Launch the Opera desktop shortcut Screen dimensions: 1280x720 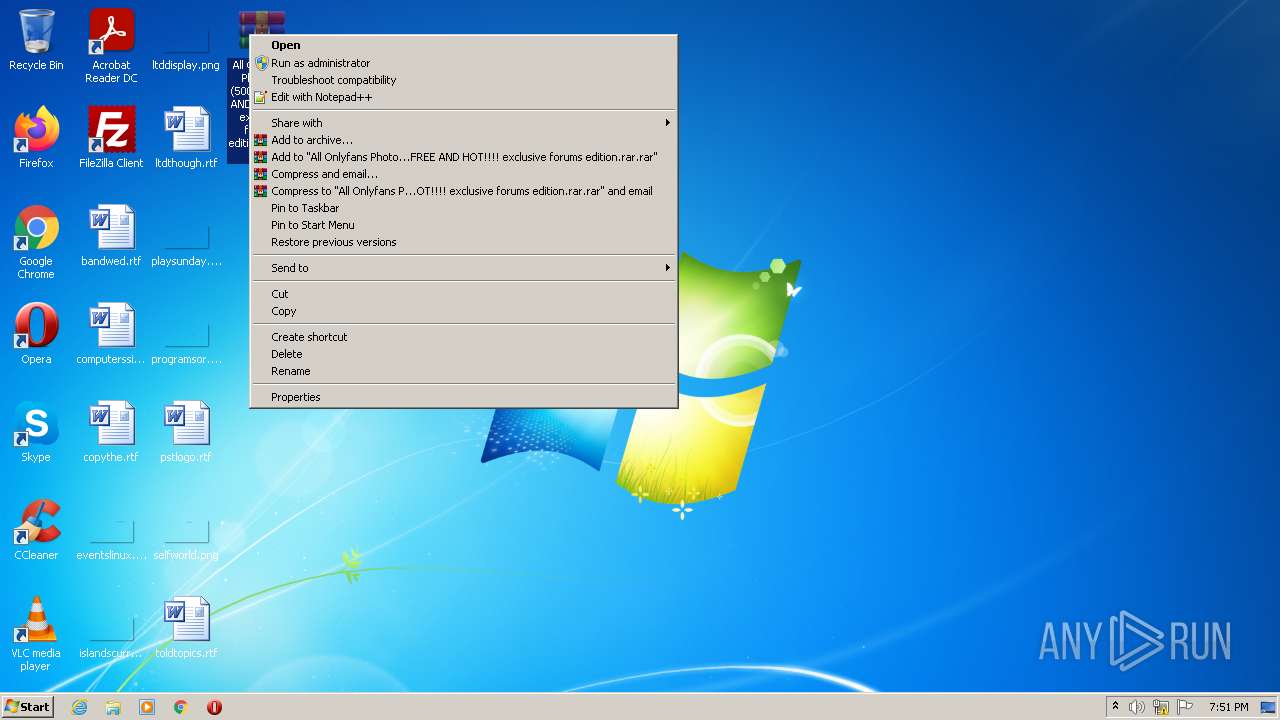coord(36,334)
